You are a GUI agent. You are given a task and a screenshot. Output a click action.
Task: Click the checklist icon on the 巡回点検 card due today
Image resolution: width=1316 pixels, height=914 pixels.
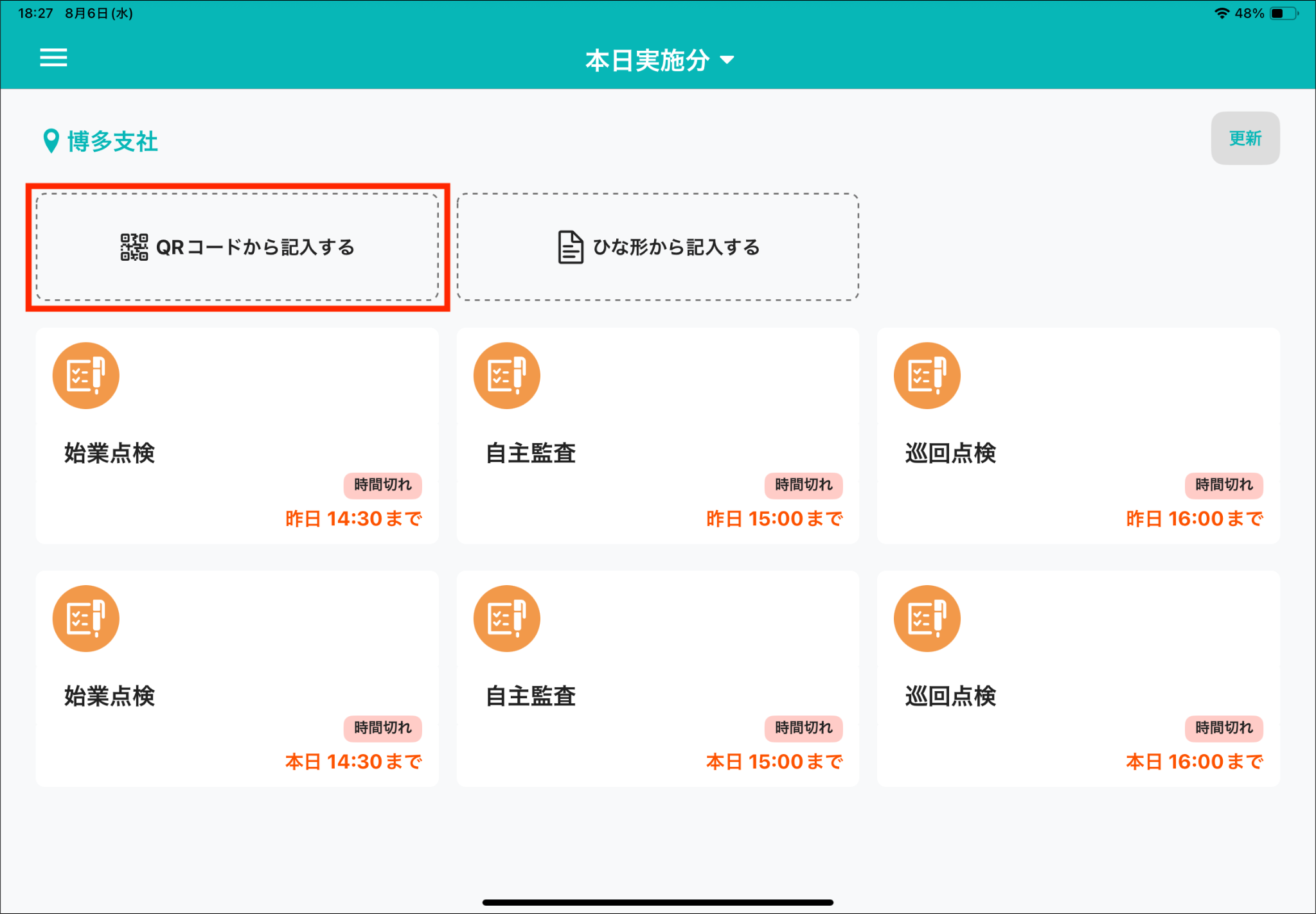(x=927, y=619)
